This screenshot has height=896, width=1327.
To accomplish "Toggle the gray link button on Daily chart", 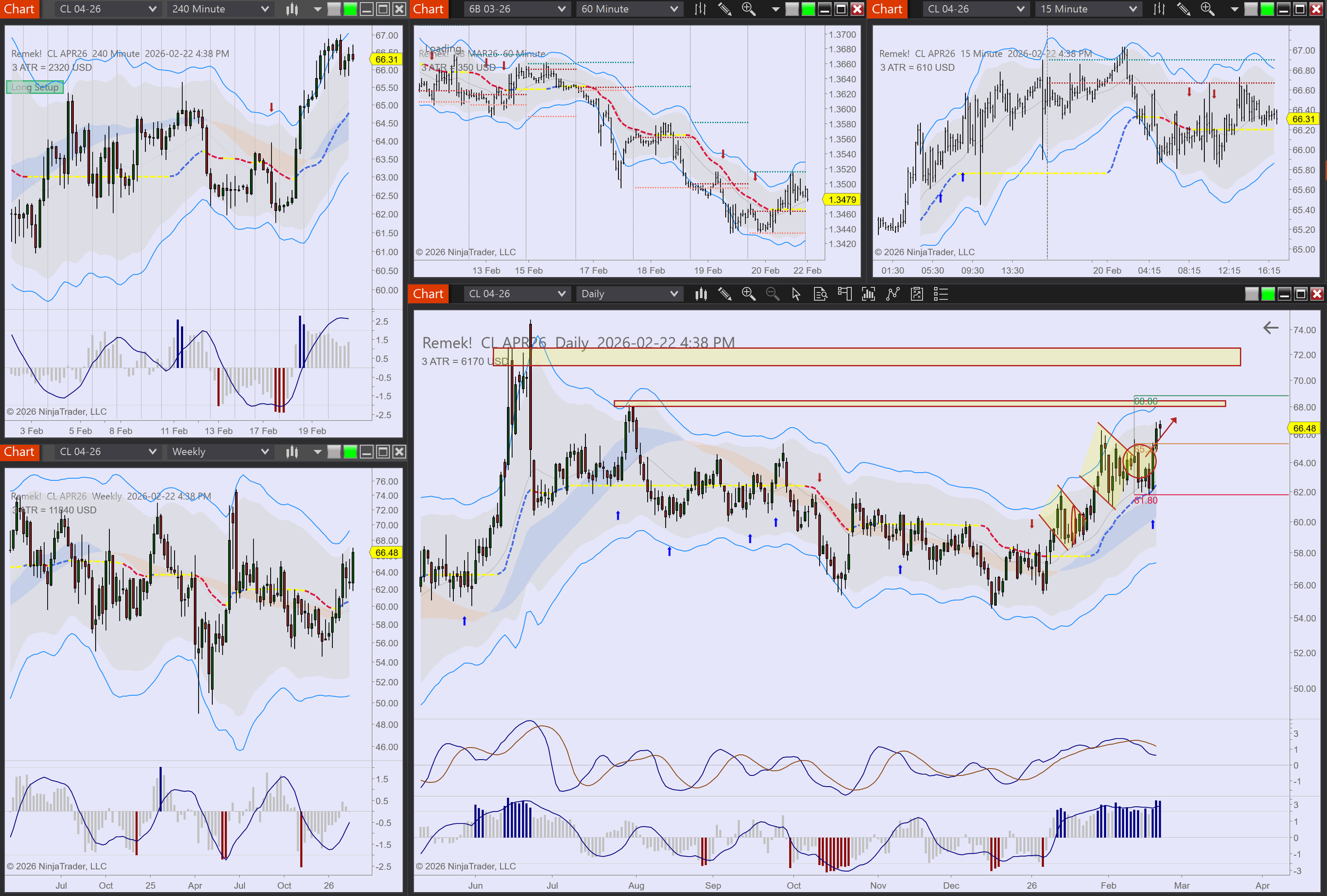I will (1252, 294).
